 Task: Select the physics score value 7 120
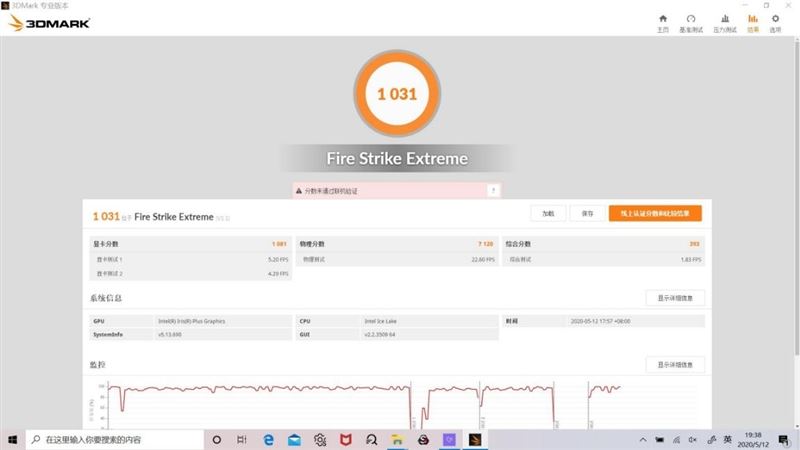(x=486, y=244)
